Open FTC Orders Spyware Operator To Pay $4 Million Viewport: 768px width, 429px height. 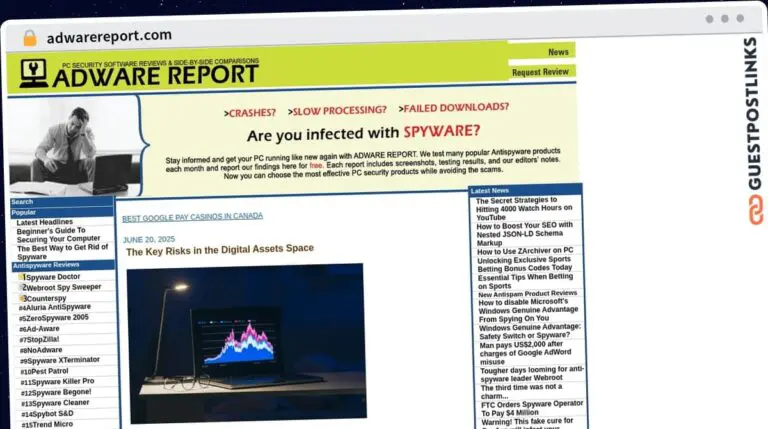click(532, 408)
